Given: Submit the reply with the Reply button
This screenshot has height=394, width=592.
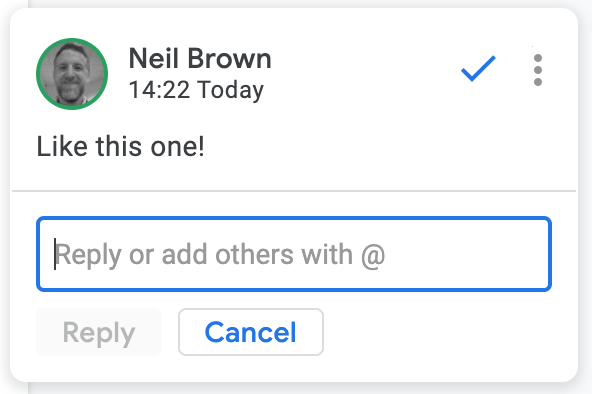Looking at the screenshot, I should pos(99,332).
